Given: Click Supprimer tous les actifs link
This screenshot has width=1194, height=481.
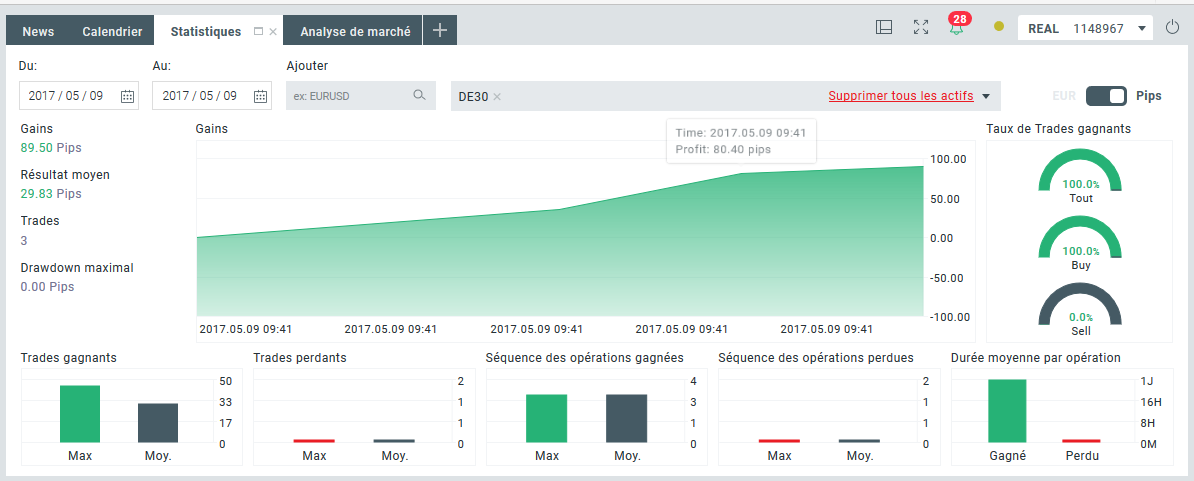Looking at the screenshot, I should [901, 96].
